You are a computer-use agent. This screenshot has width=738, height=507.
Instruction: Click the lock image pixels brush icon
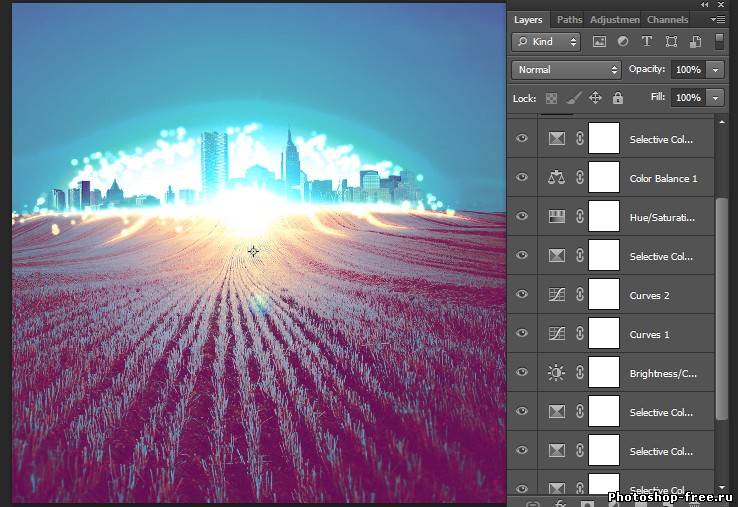coord(573,98)
